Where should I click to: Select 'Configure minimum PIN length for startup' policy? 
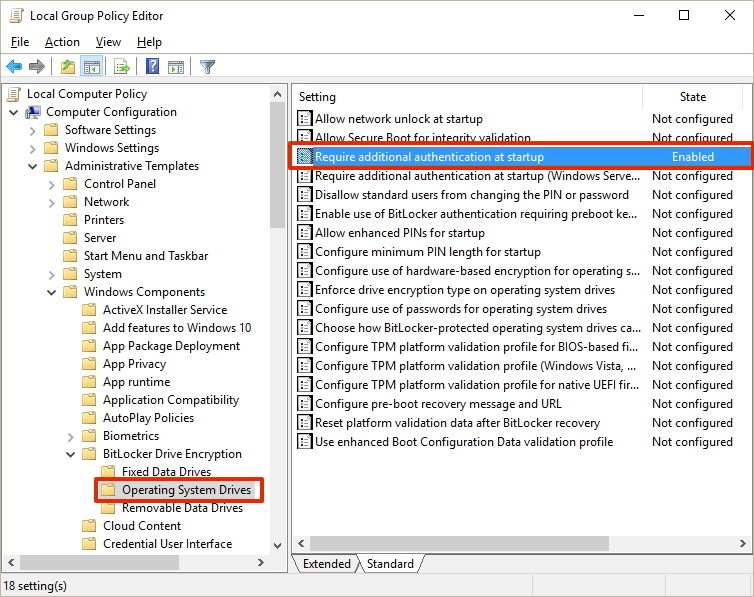(x=427, y=252)
